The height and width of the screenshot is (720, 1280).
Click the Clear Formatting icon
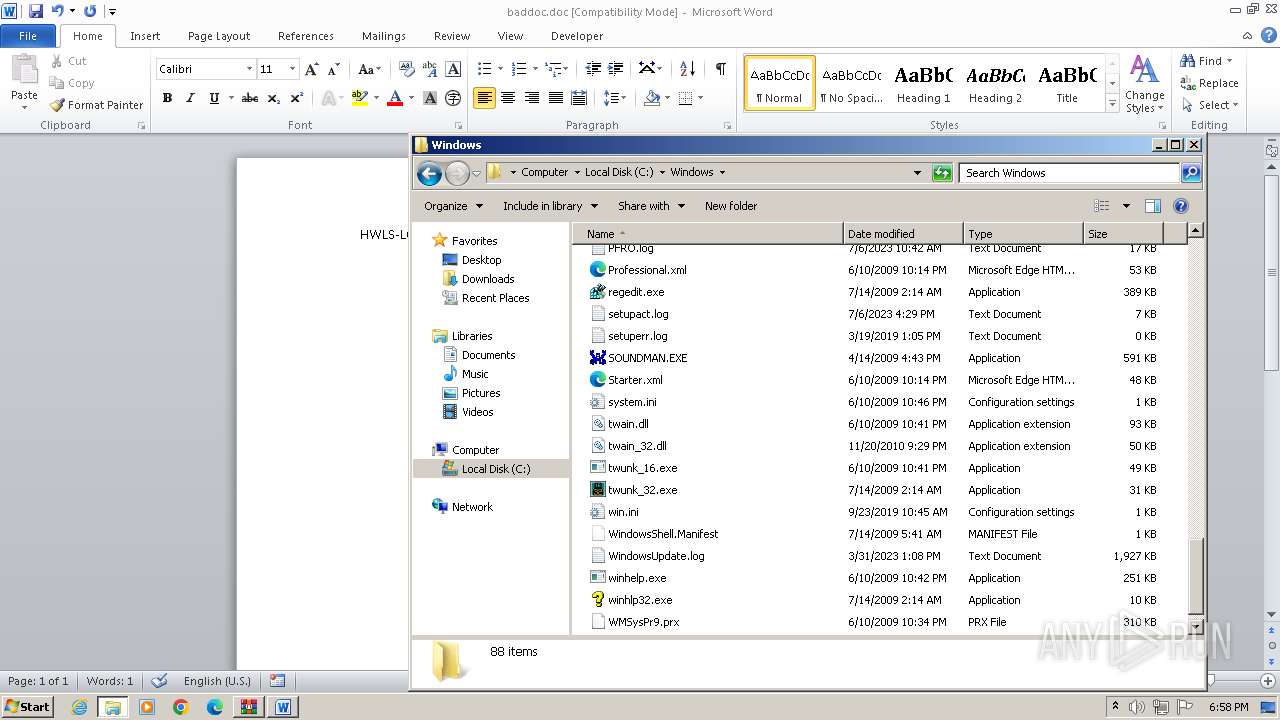pos(406,69)
